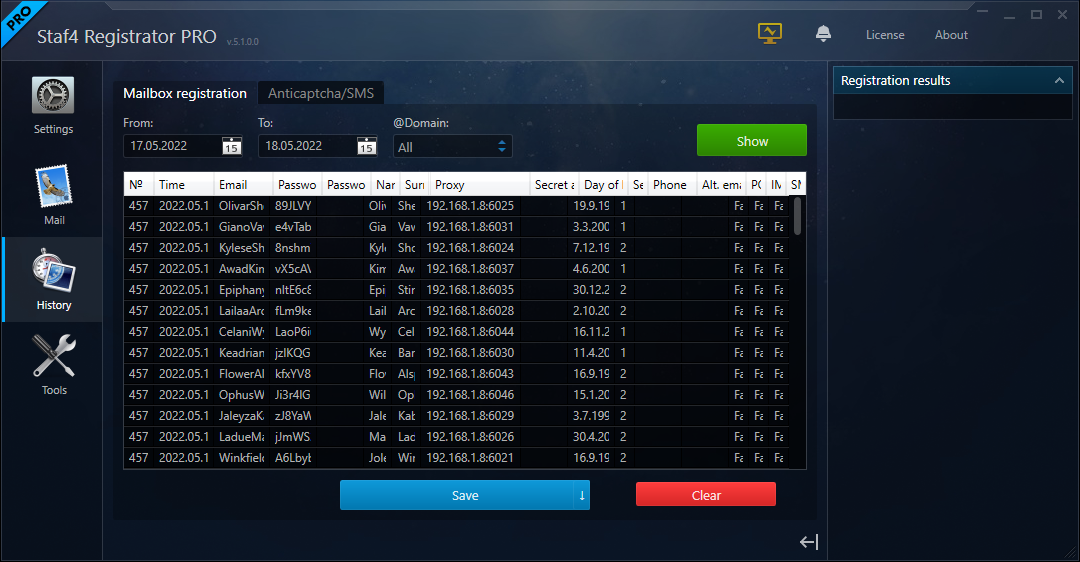Open the Settings section in sidebar
The image size is (1080, 562).
[x=53, y=105]
